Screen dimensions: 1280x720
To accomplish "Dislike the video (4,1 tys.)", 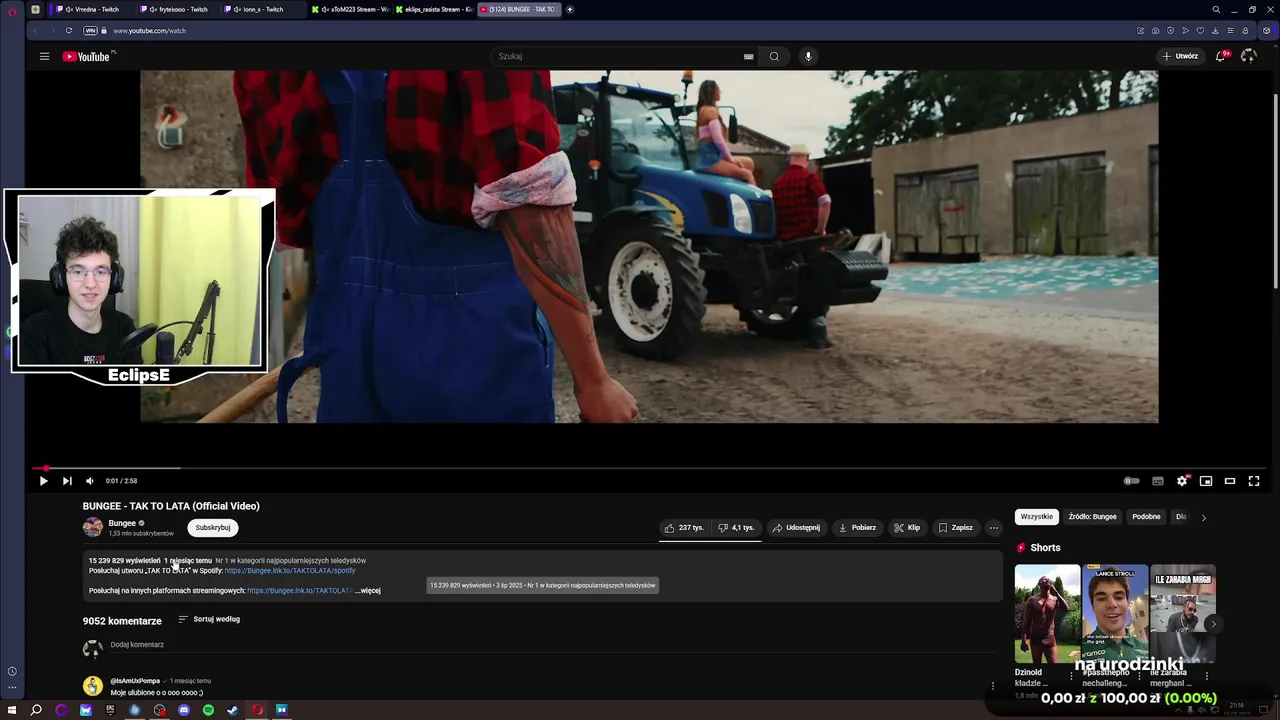I will [737, 528].
